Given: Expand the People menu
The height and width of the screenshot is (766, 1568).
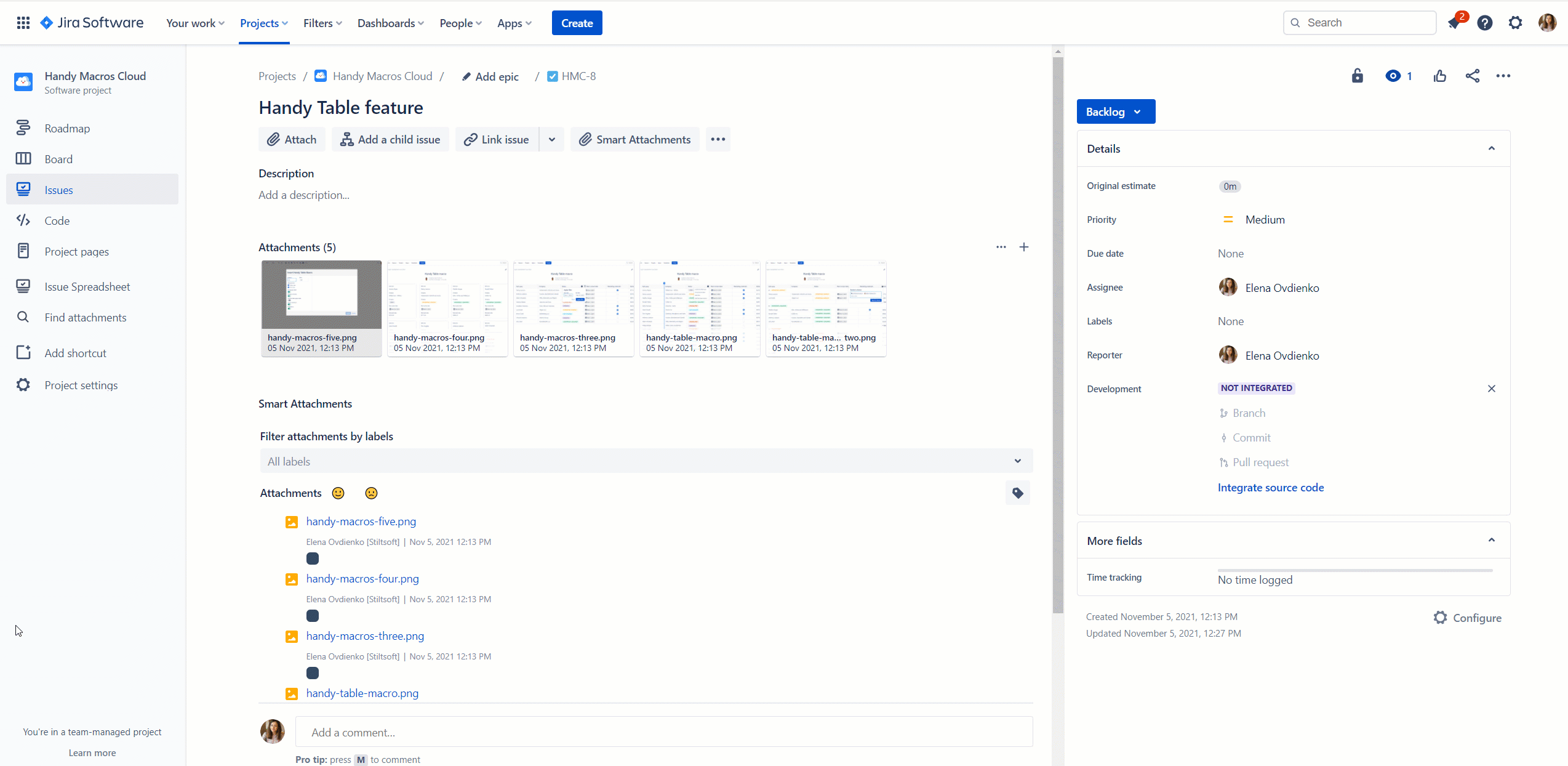Looking at the screenshot, I should tap(460, 23).
